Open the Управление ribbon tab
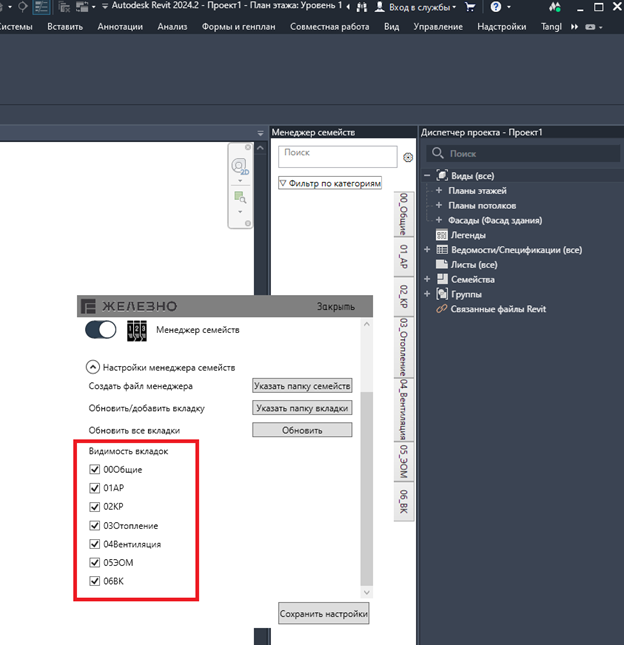 pyautogui.click(x=438, y=27)
